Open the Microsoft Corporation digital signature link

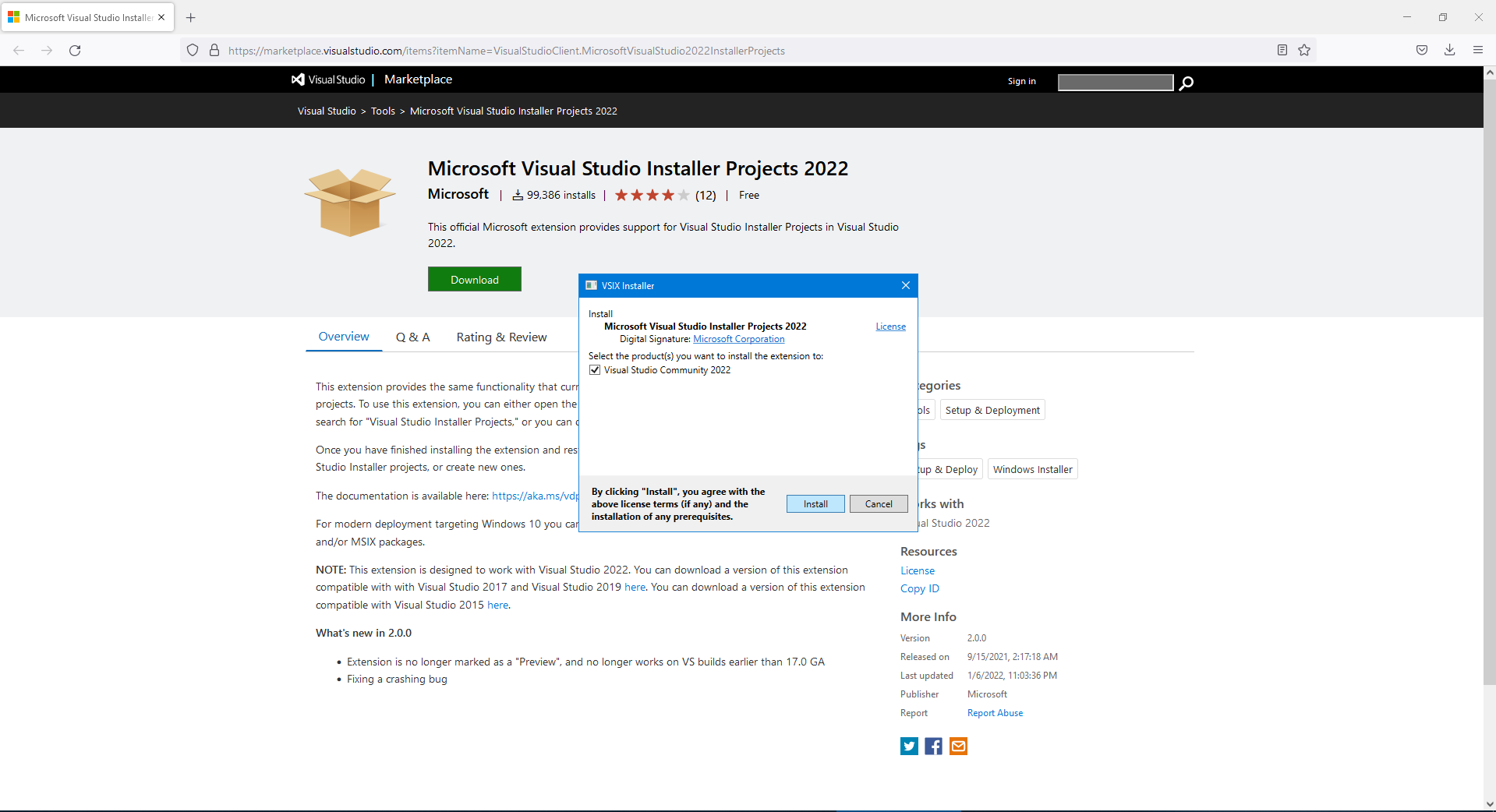point(739,339)
